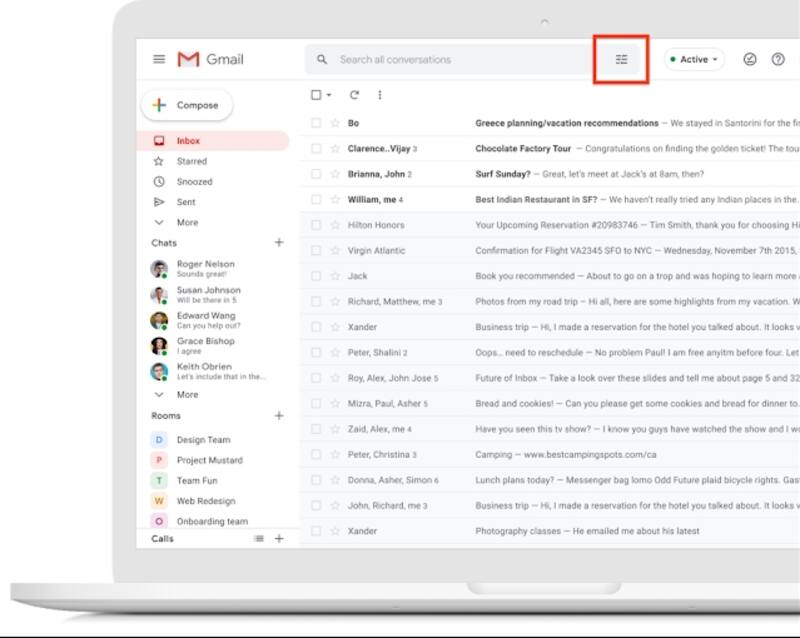Check the box for Xander's Business trip email
This screenshot has width=800, height=638.
[316, 327]
